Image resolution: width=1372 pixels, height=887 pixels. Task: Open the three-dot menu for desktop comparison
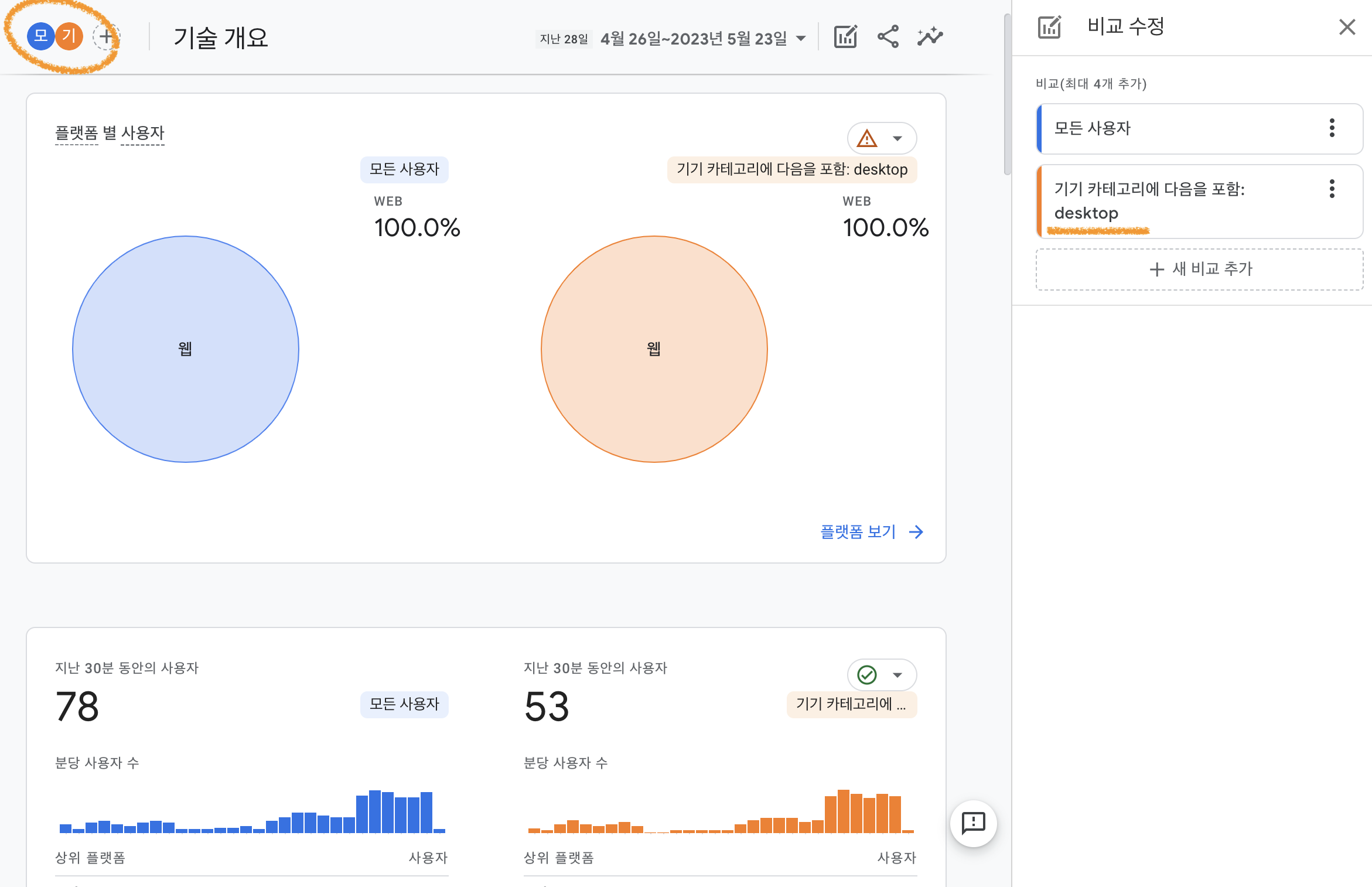point(1332,189)
